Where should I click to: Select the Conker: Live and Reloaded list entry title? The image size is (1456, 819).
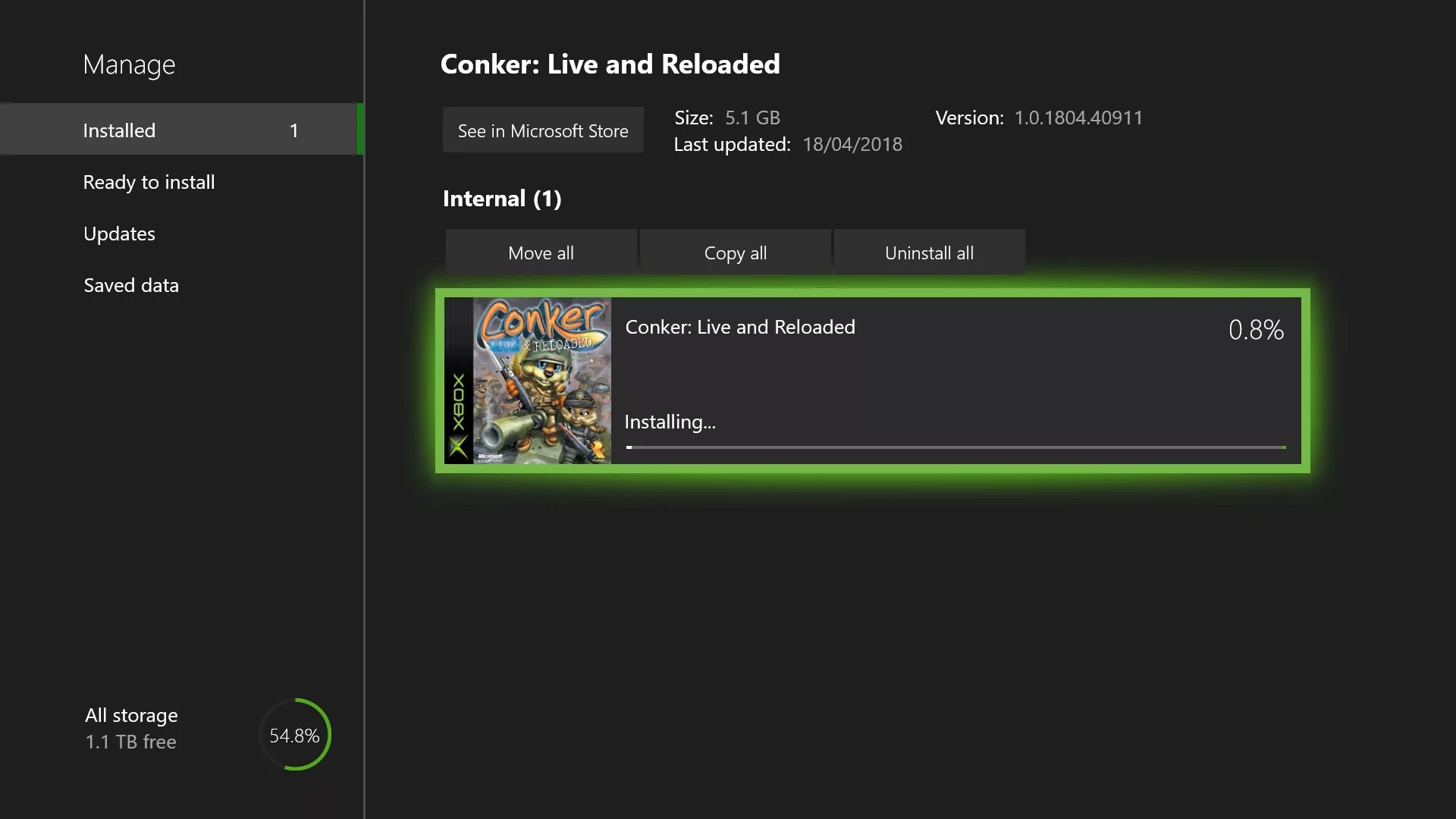[740, 327]
